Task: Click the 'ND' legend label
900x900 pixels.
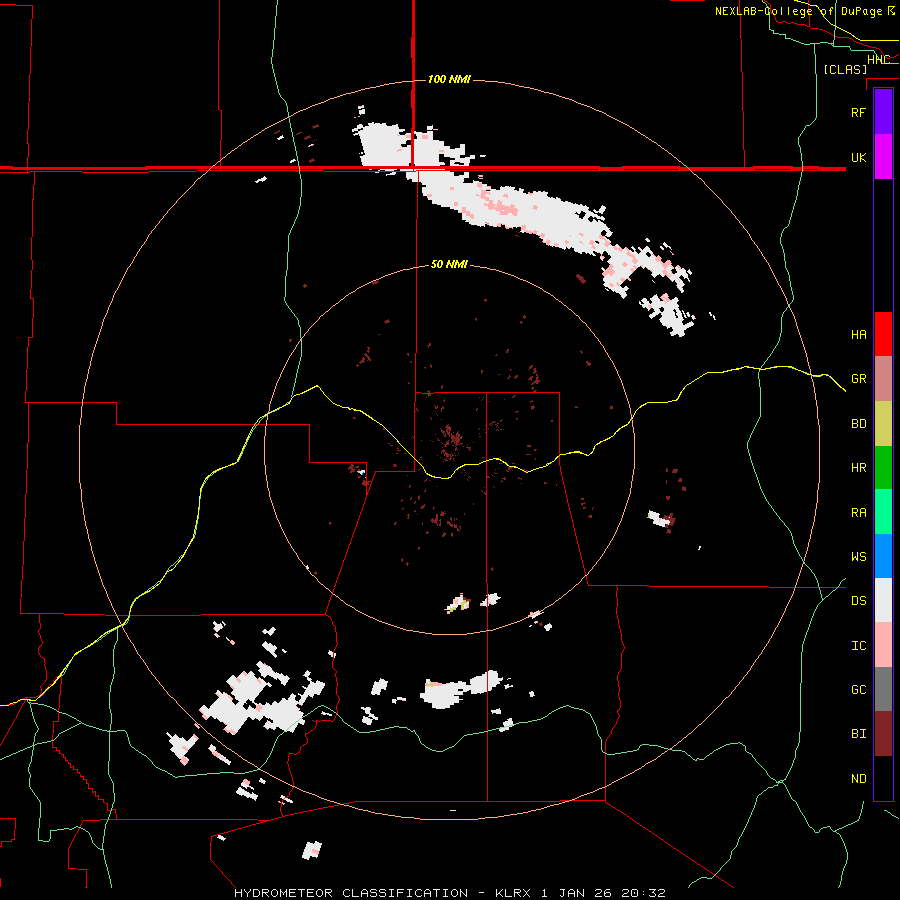Action: click(x=858, y=779)
